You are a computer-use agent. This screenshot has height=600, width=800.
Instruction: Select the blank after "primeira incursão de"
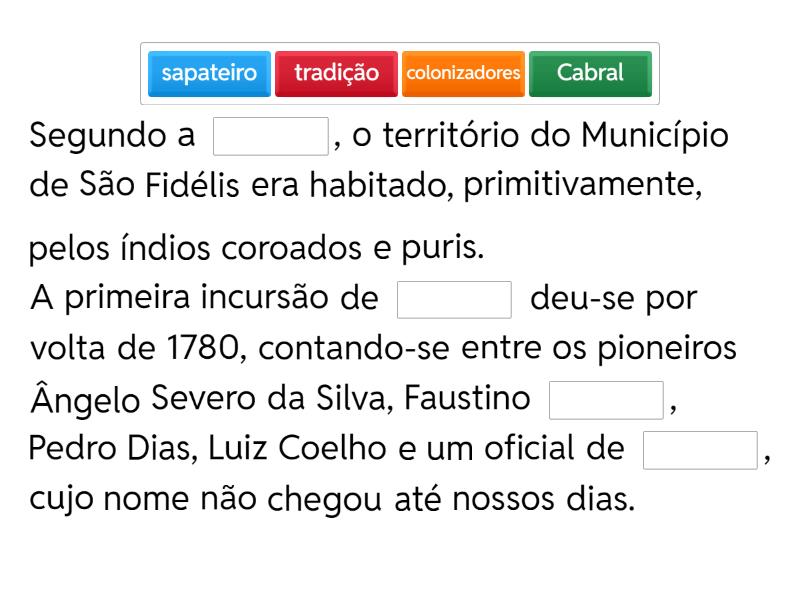click(454, 299)
